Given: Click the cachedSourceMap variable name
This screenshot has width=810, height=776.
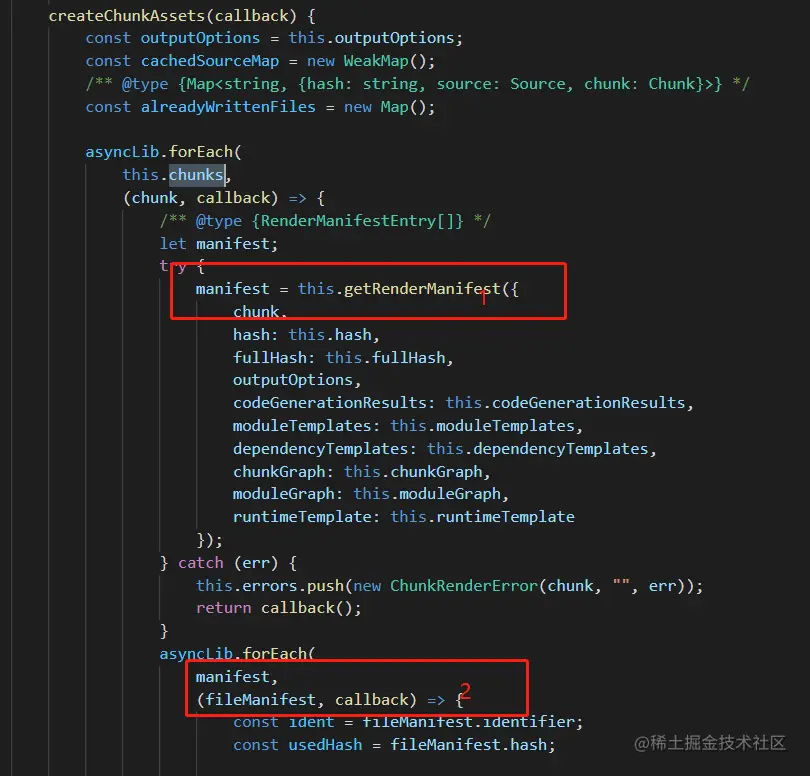Looking at the screenshot, I should coord(210,61).
